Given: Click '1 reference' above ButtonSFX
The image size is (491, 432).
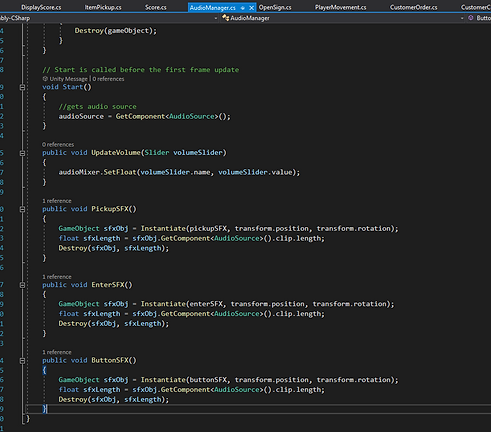Looking at the screenshot, I should 57,352.
